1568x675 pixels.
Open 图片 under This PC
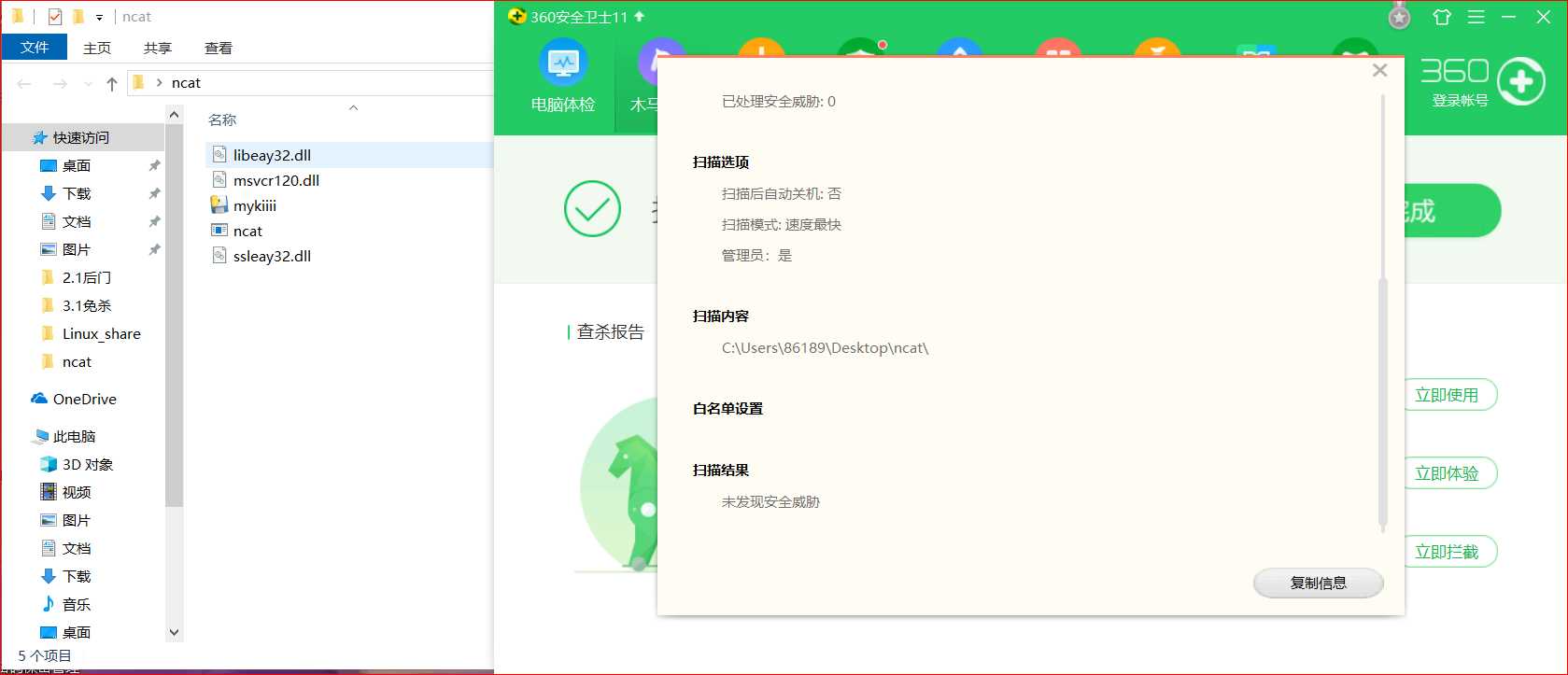click(x=77, y=520)
